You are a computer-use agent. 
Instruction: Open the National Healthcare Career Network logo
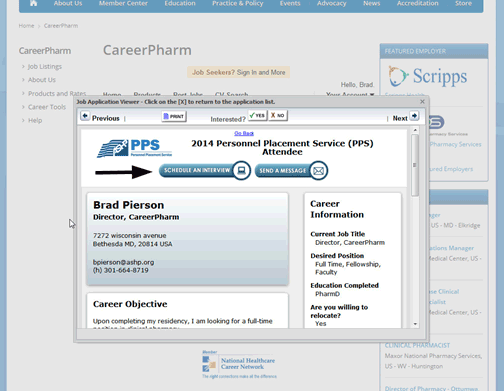tap(239, 364)
